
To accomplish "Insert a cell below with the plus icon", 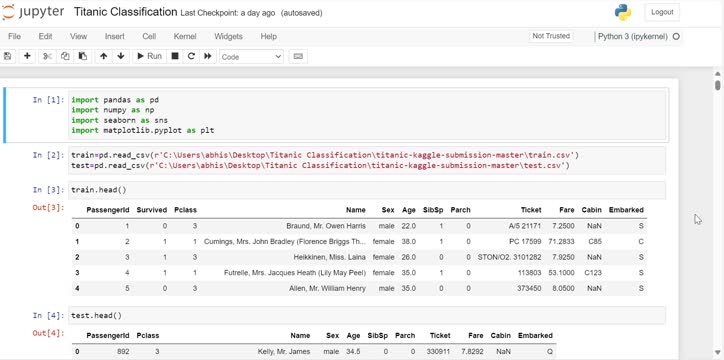I will (27, 56).
